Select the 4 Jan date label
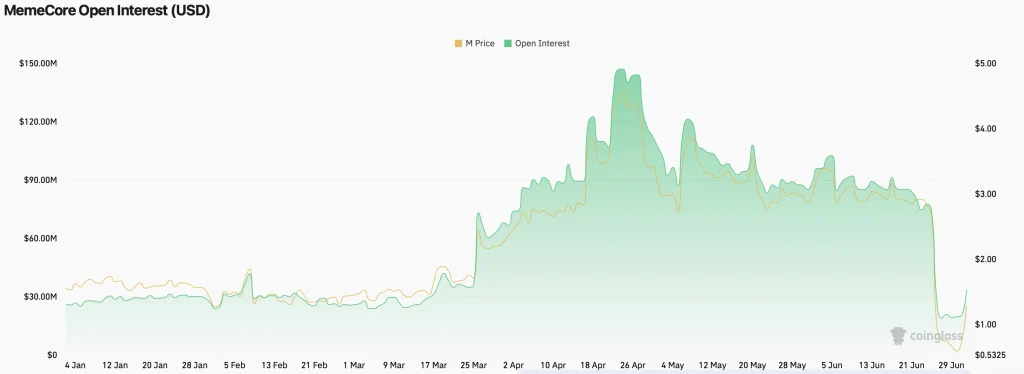This screenshot has width=1024, height=374. point(75,365)
